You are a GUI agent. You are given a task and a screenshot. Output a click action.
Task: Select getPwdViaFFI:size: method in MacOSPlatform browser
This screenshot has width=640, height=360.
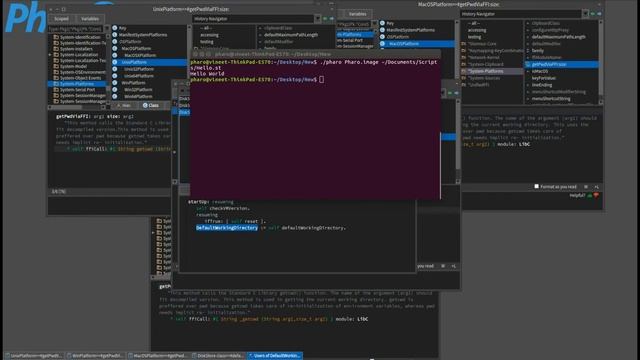pos(562,64)
